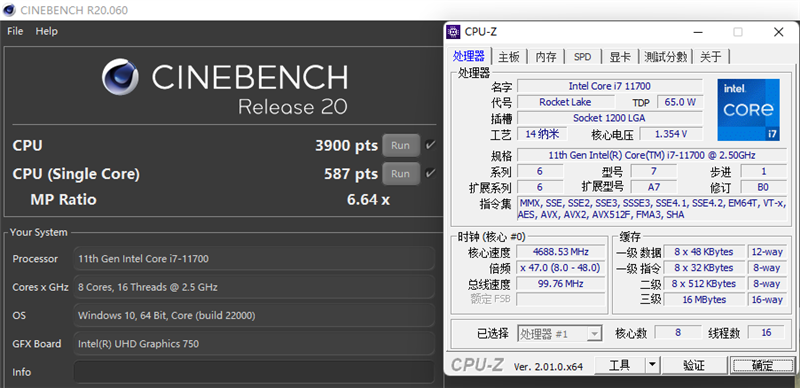This screenshot has width=800, height=388.
Task: Switch to the 主板 tab in CPU-Z
Action: point(509,57)
